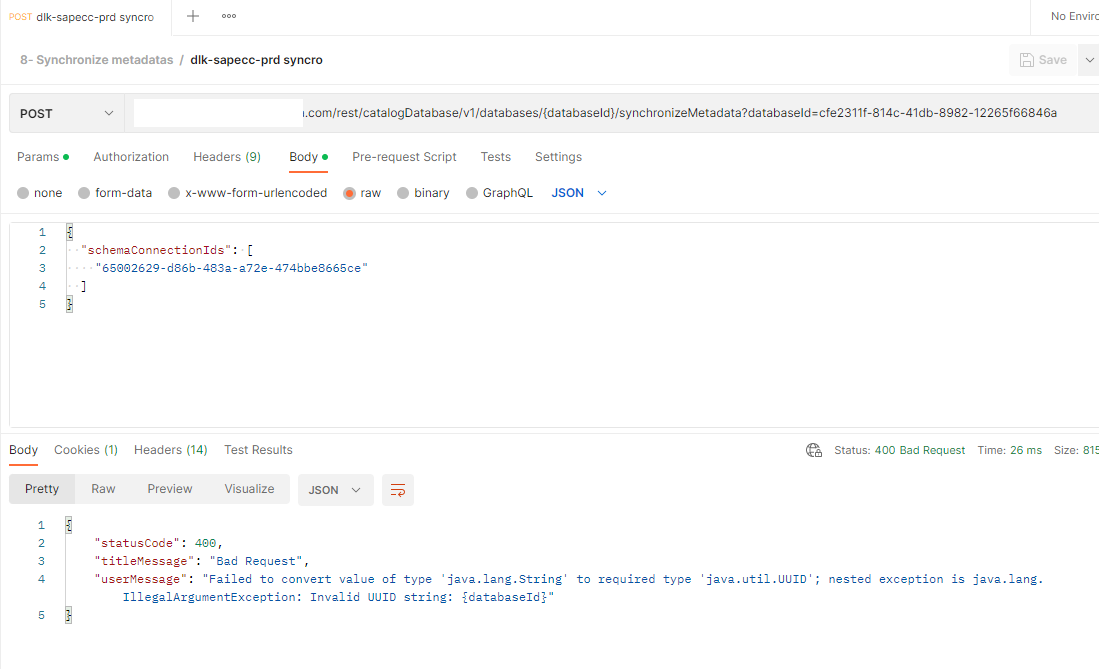Click the dlk-sapecc-prd syncro request name

pos(257,60)
